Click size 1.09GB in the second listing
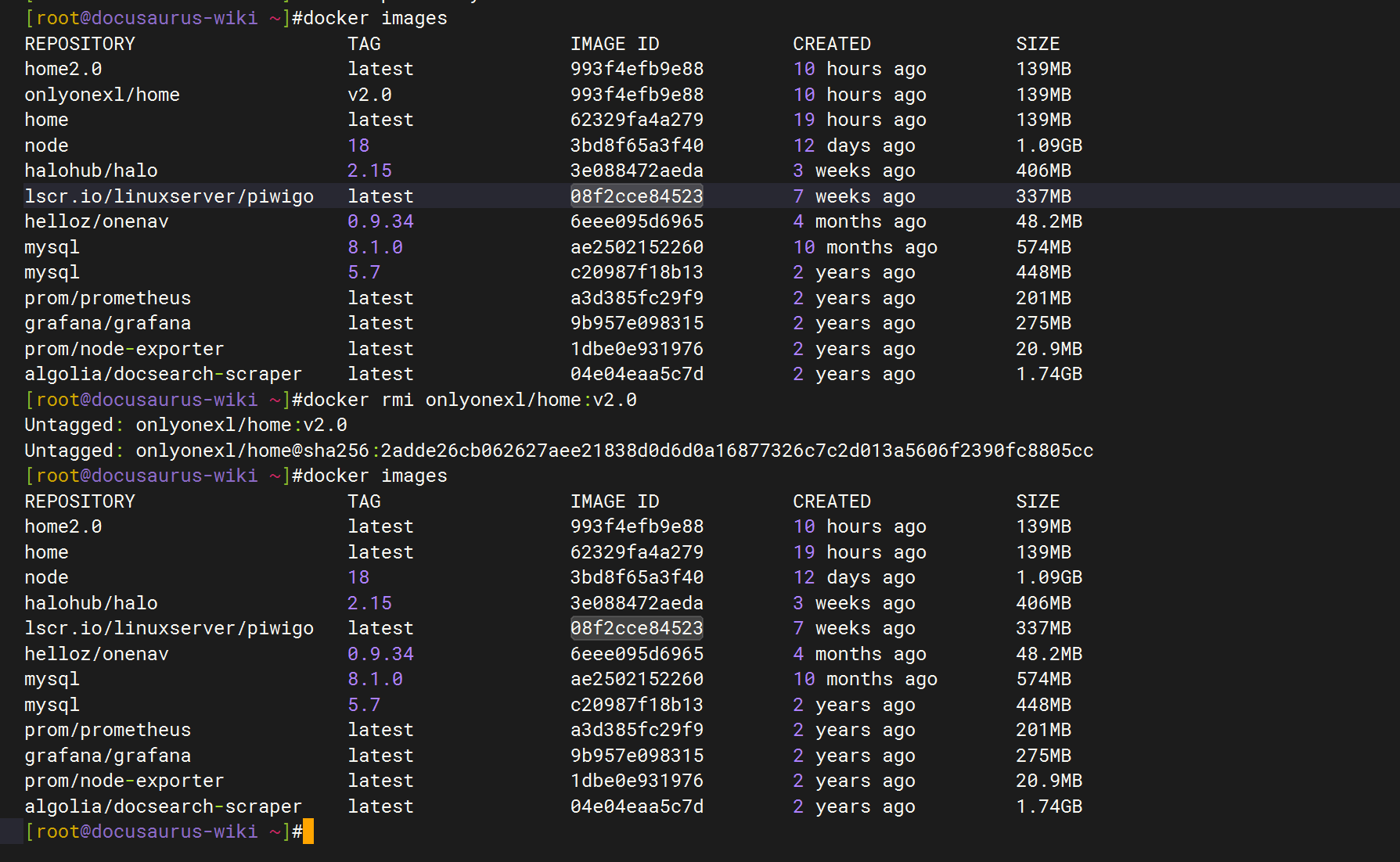1400x862 pixels. point(1049,577)
